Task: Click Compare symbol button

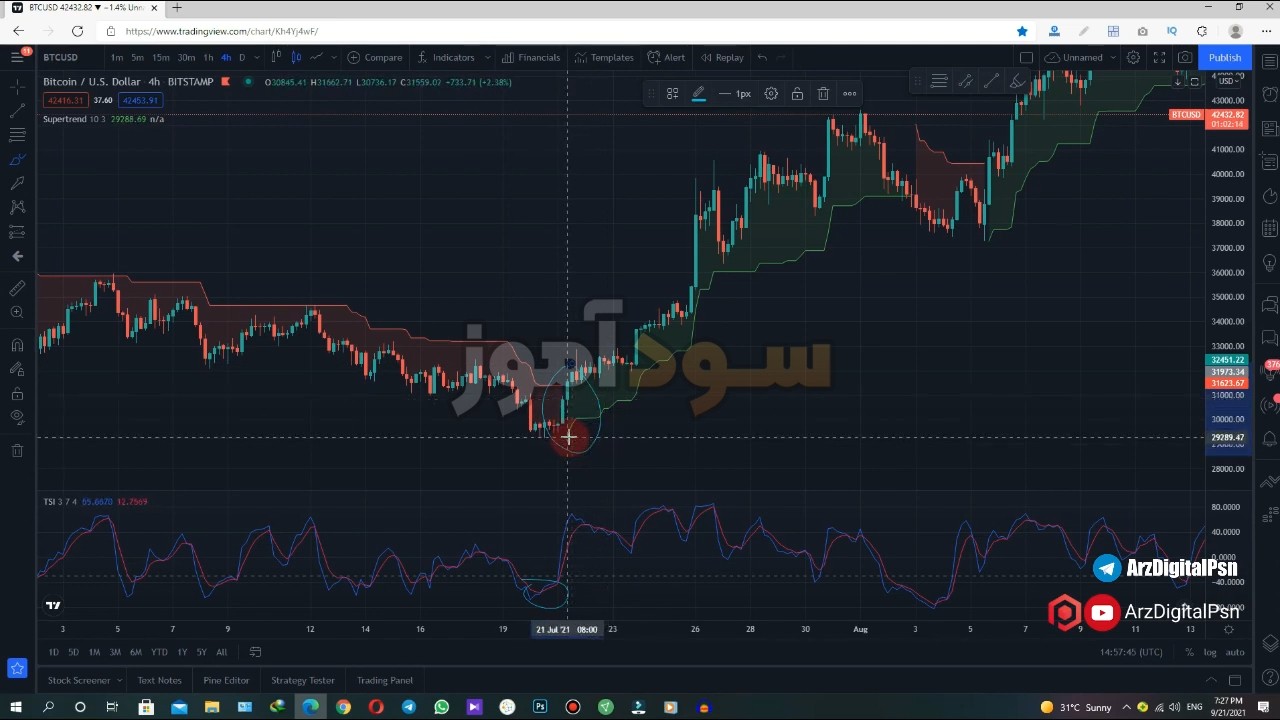Action: click(375, 57)
